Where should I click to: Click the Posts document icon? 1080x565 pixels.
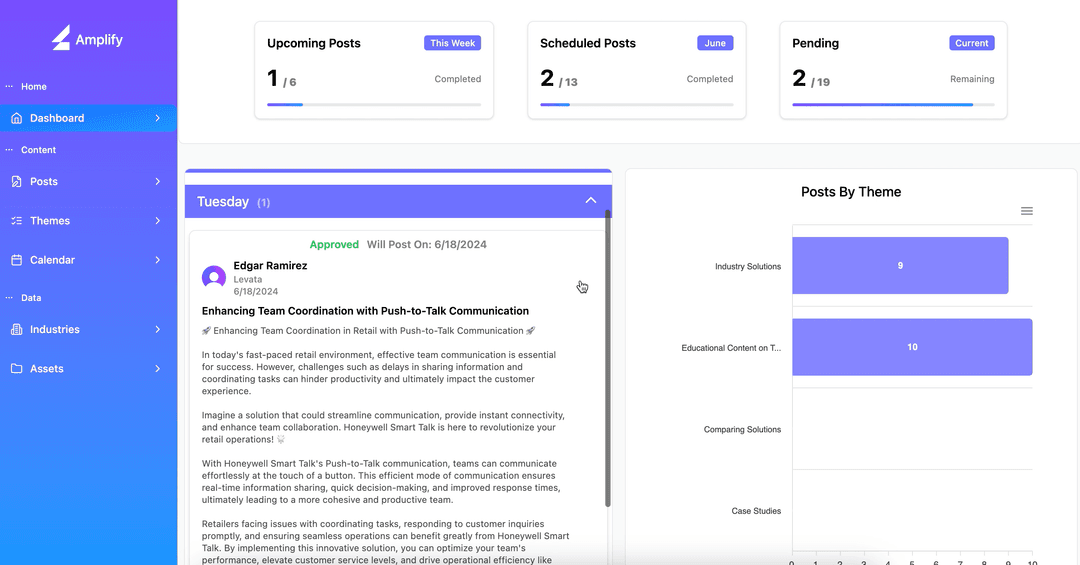17,182
